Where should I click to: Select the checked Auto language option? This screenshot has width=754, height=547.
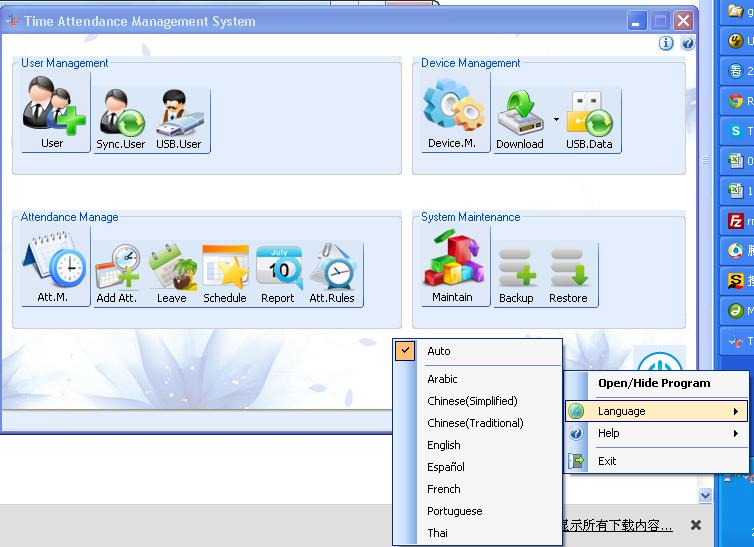[x=478, y=351]
